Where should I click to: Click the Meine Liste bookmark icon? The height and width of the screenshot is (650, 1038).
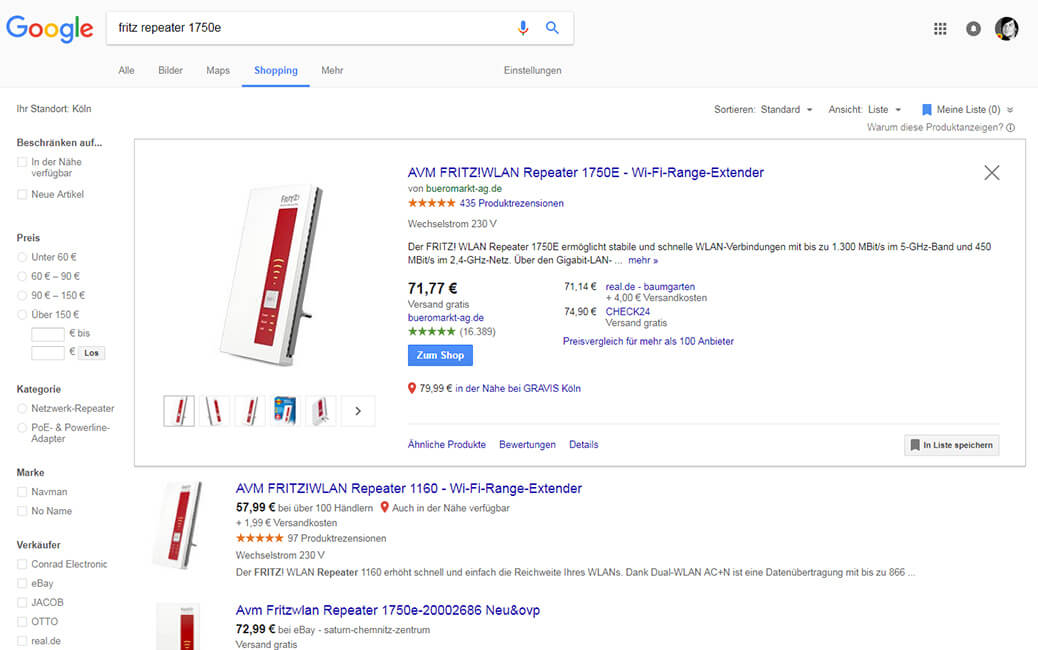(x=927, y=109)
